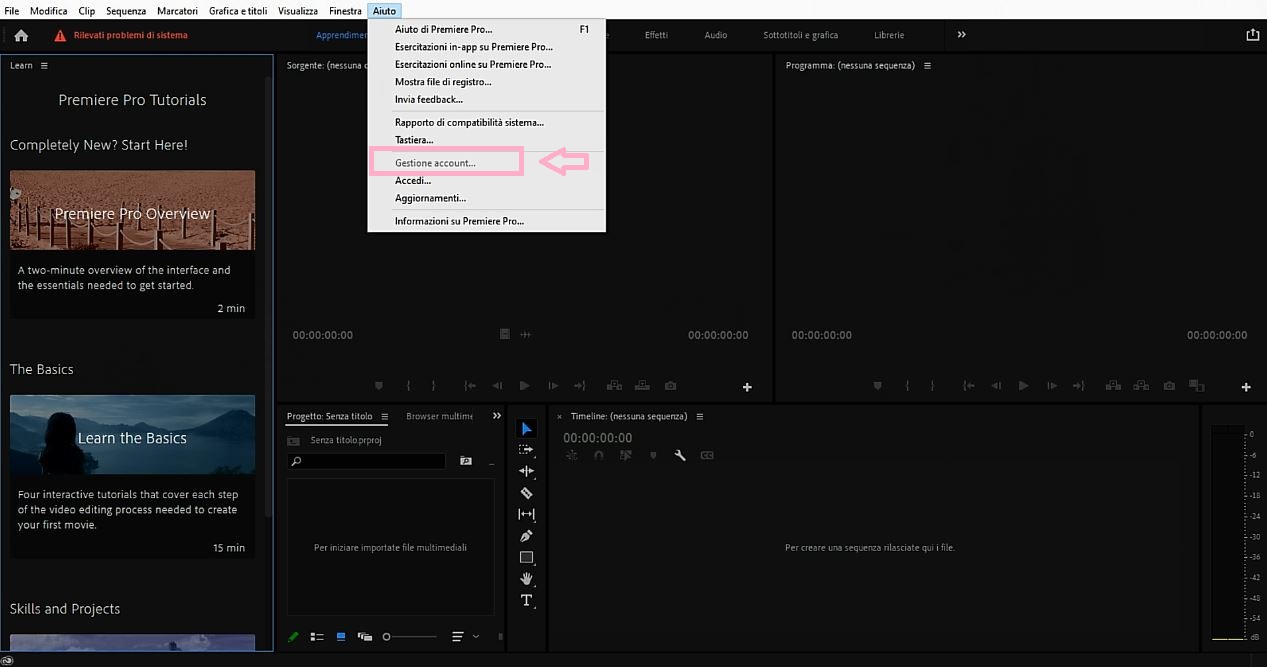Click Overwrite button in Source monitor
Image resolution: width=1267 pixels, height=667 pixels.
tap(642, 386)
